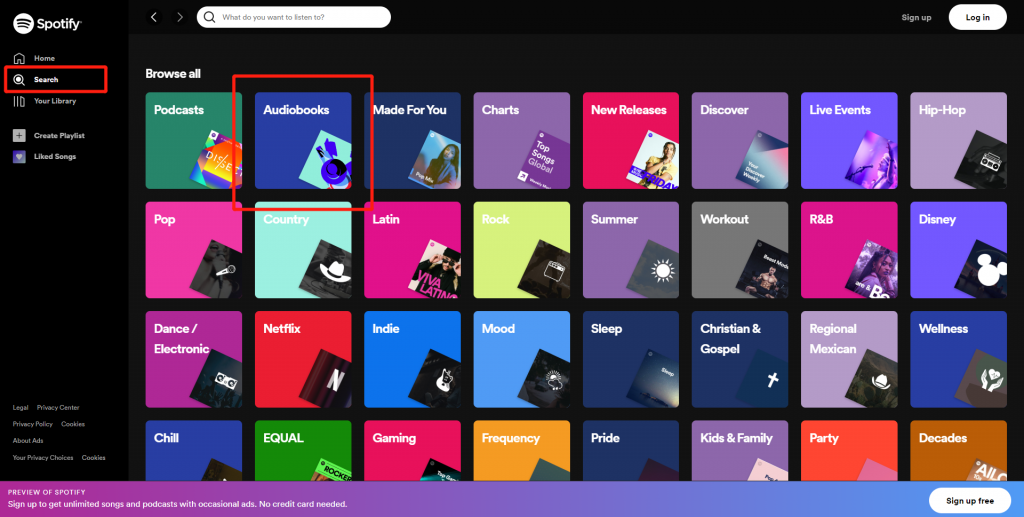Open the Netflix category tile
1024x517 pixels.
pos(303,359)
